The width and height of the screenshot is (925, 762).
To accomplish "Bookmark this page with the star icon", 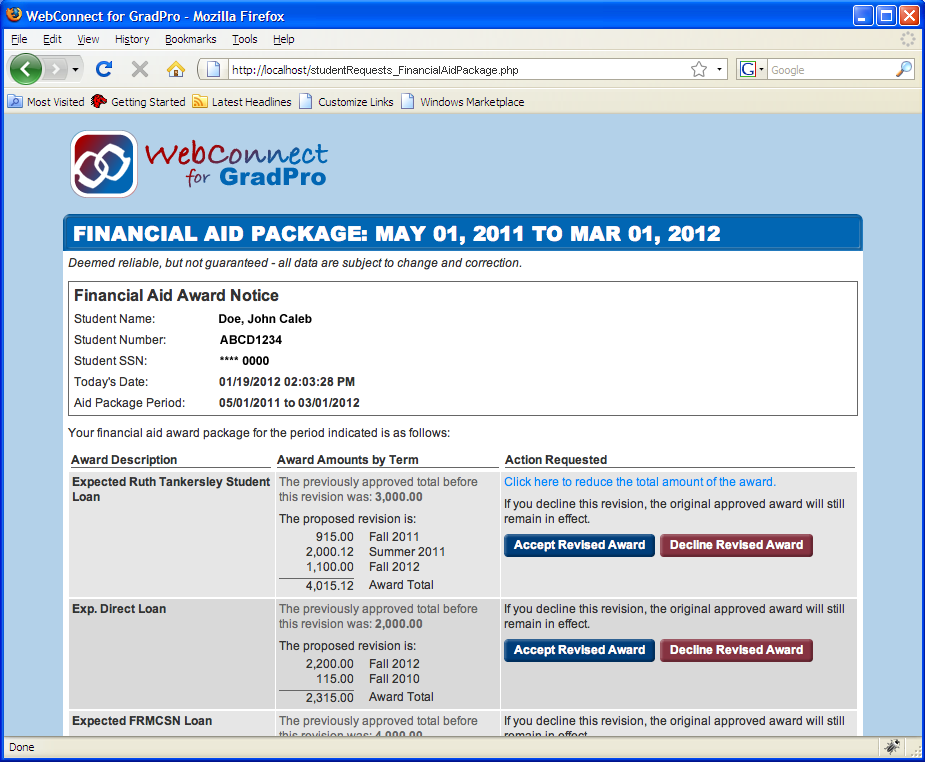I will point(699,70).
